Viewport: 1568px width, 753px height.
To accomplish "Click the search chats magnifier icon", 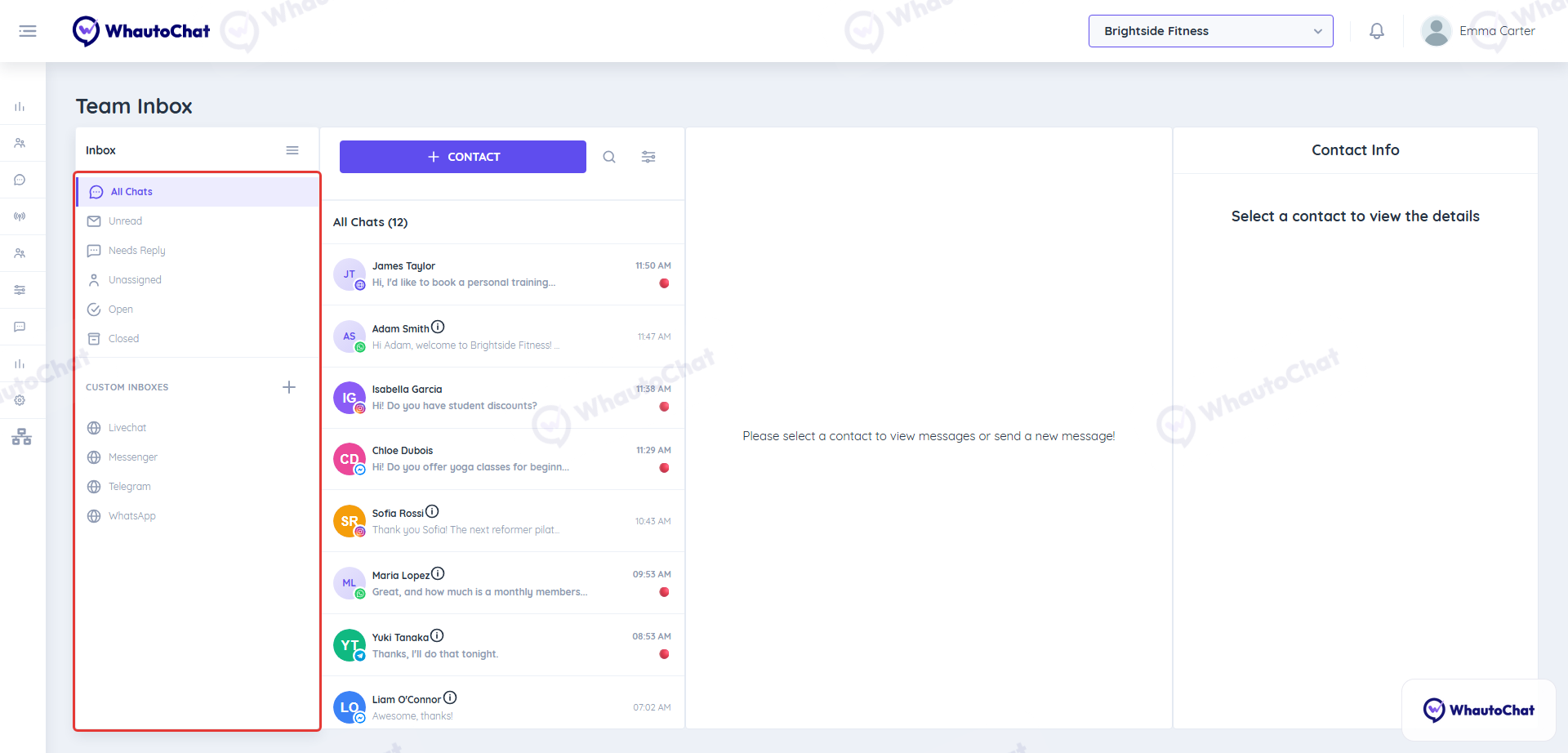I will coord(609,157).
